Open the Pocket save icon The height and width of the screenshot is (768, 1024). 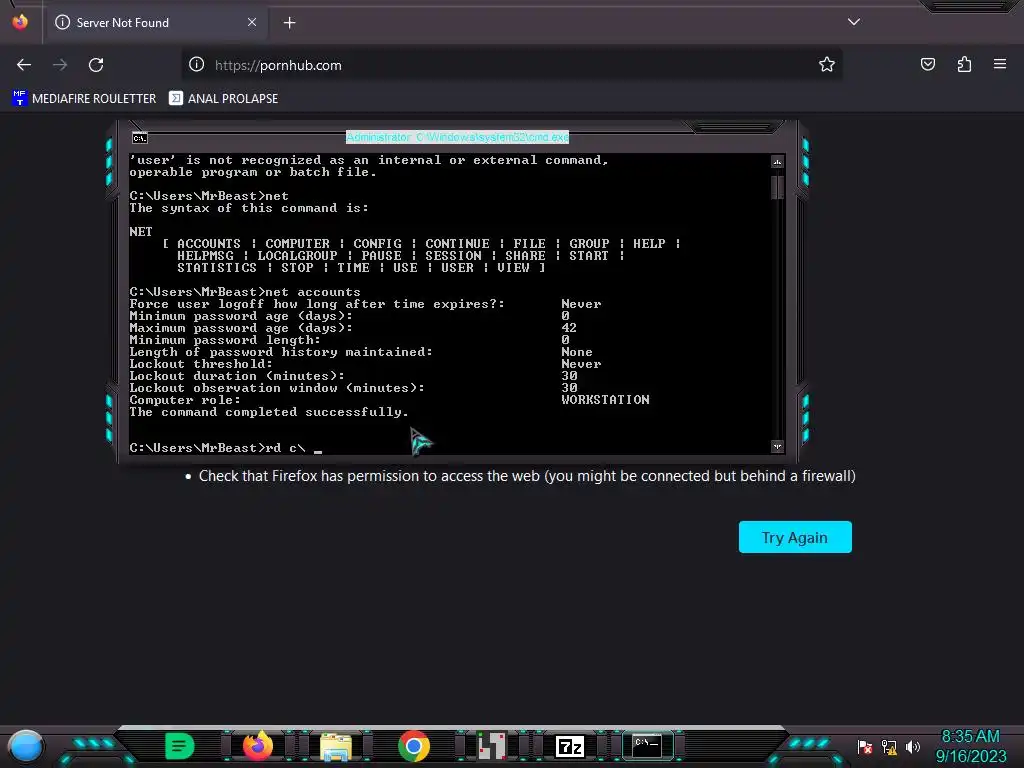point(928,64)
